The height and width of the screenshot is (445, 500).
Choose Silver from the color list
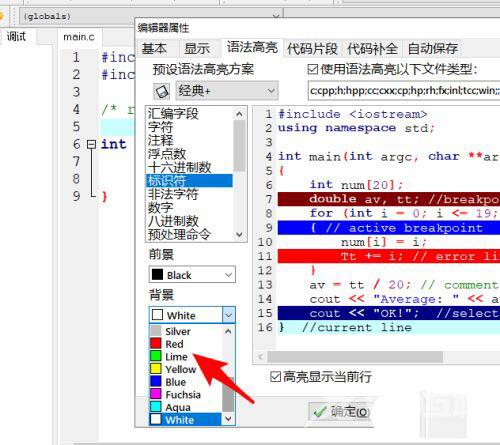click(x=185, y=331)
